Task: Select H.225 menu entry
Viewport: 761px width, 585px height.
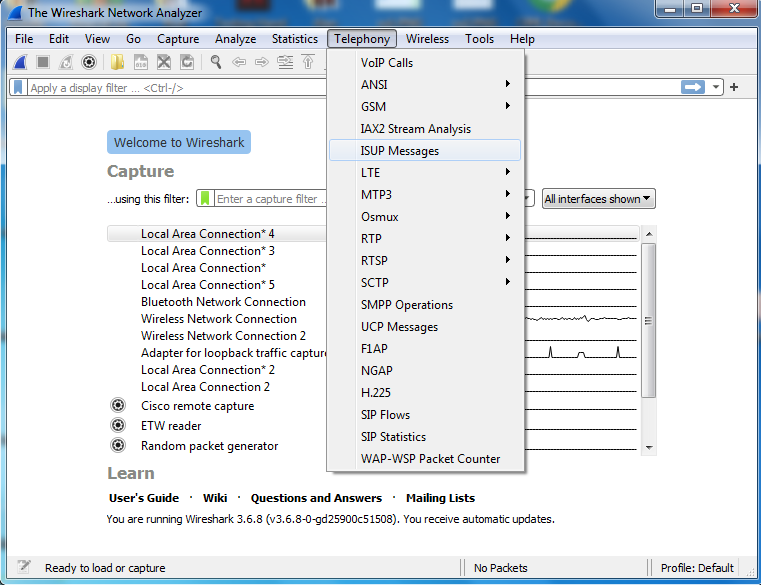Action: click(x=425, y=392)
